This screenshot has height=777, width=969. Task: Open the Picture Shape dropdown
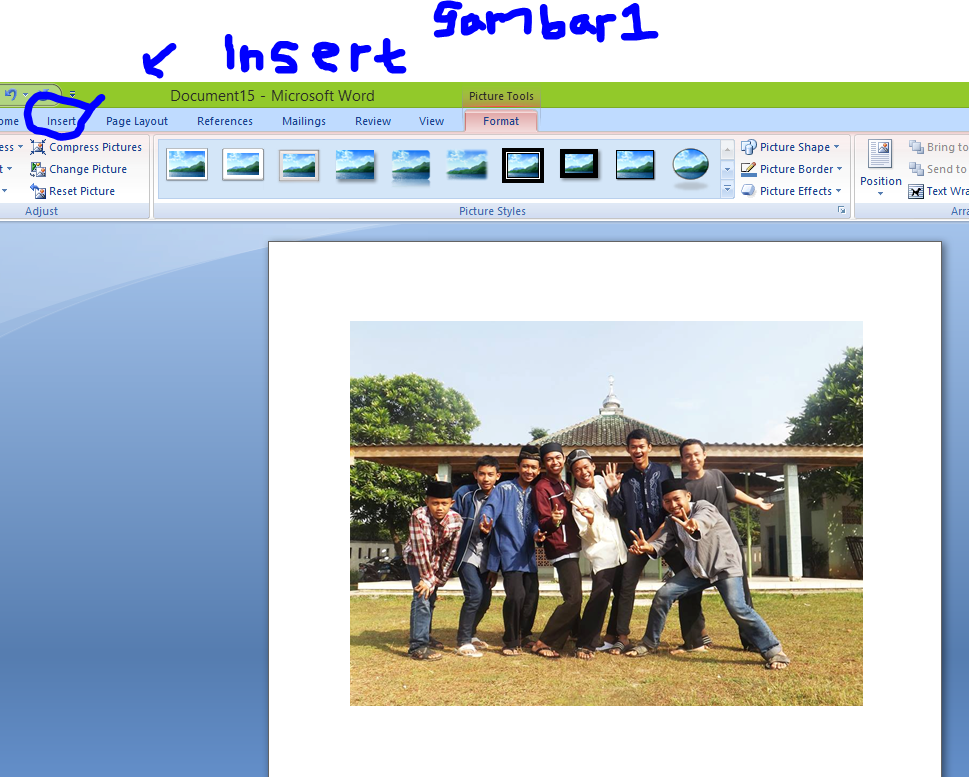791,147
